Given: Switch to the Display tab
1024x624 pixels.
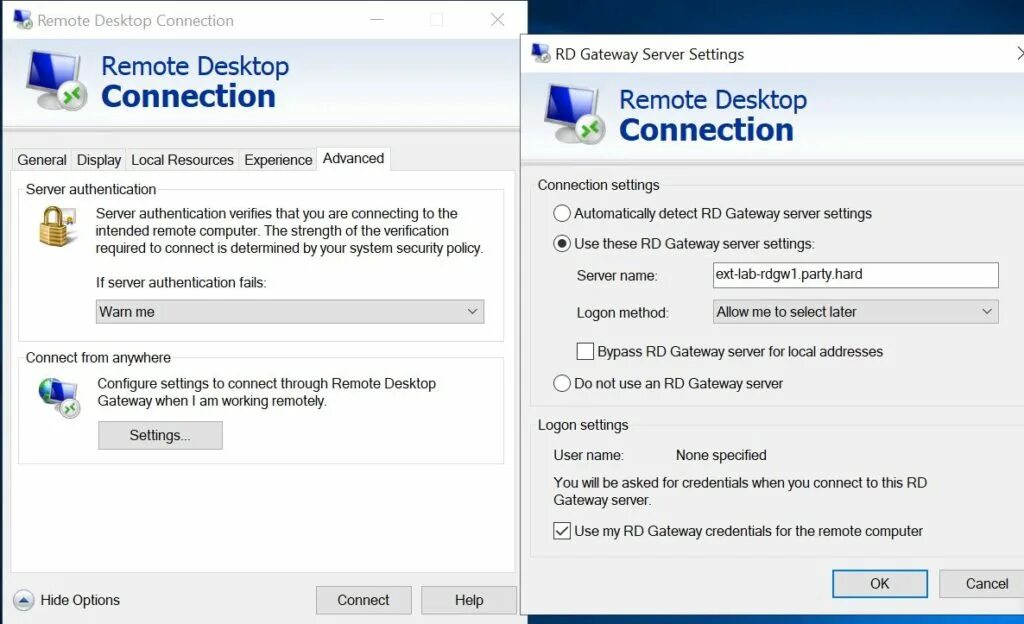Looking at the screenshot, I should pyautogui.click(x=99, y=160).
